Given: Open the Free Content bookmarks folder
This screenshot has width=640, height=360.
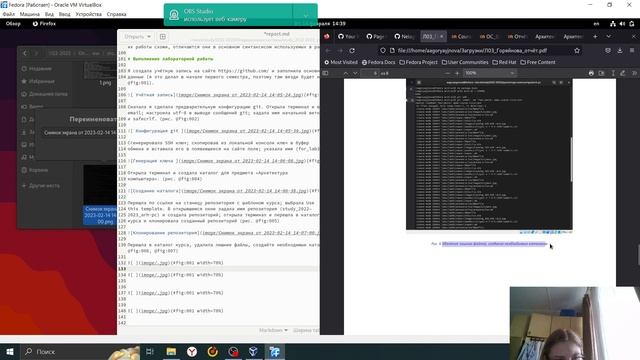Looking at the screenshot, I should tap(538, 62).
